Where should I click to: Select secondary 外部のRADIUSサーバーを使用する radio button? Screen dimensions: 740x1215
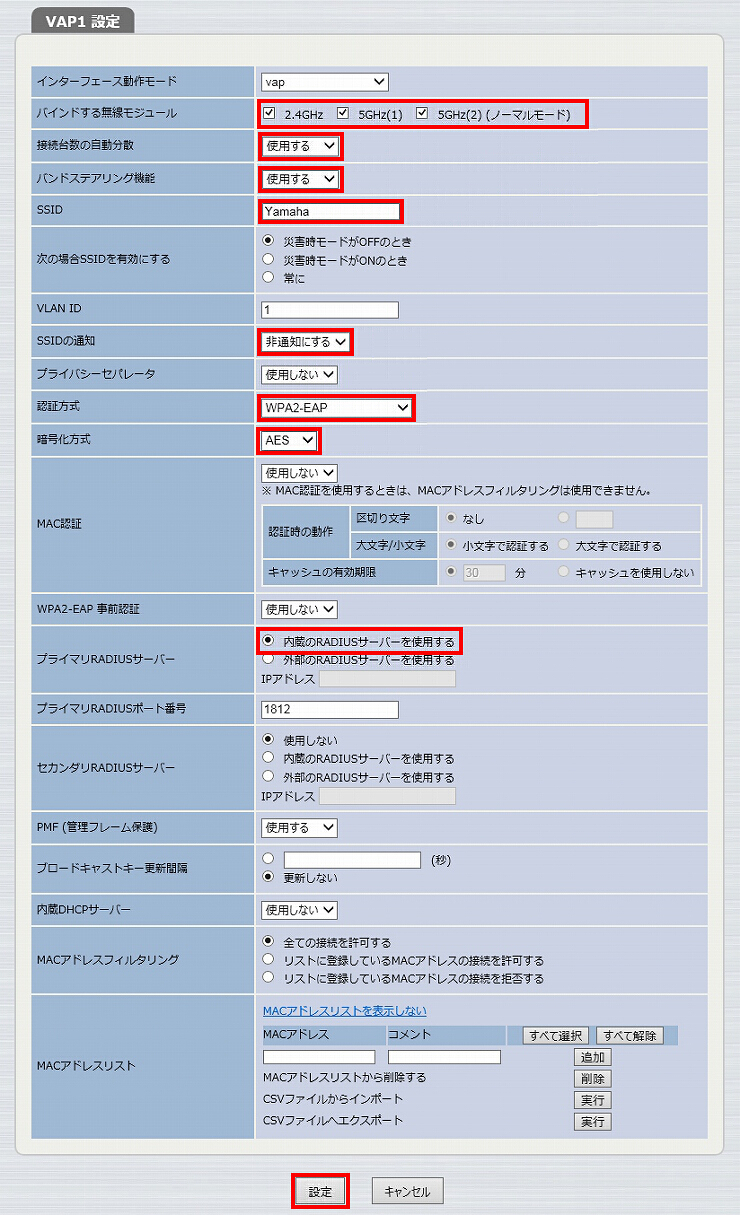268,776
